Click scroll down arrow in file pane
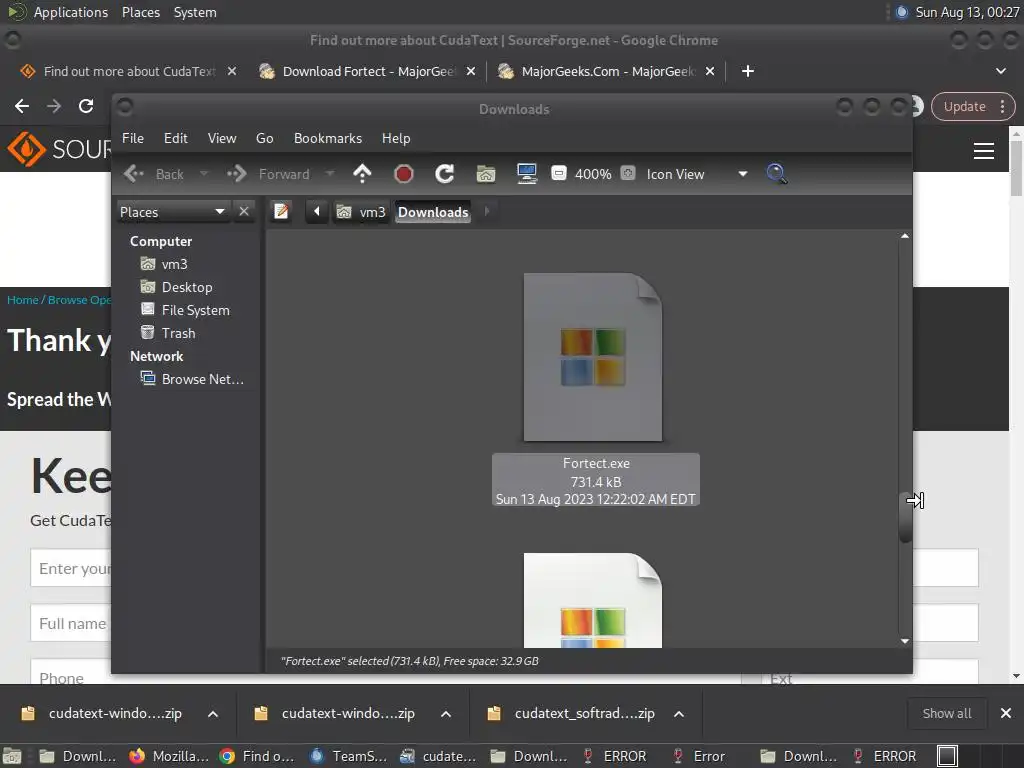 (x=905, y=641)
